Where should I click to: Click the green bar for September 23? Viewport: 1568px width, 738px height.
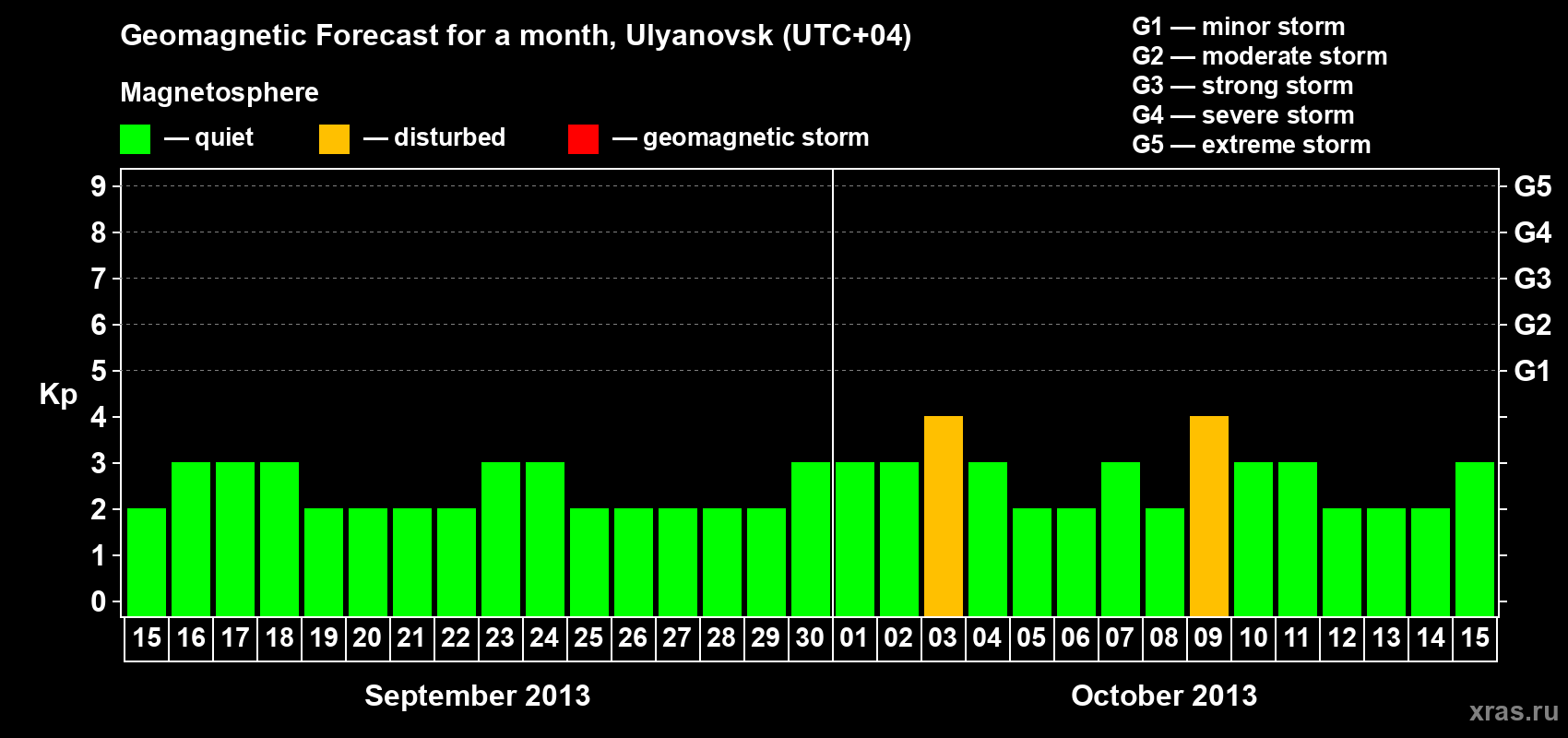501,539
